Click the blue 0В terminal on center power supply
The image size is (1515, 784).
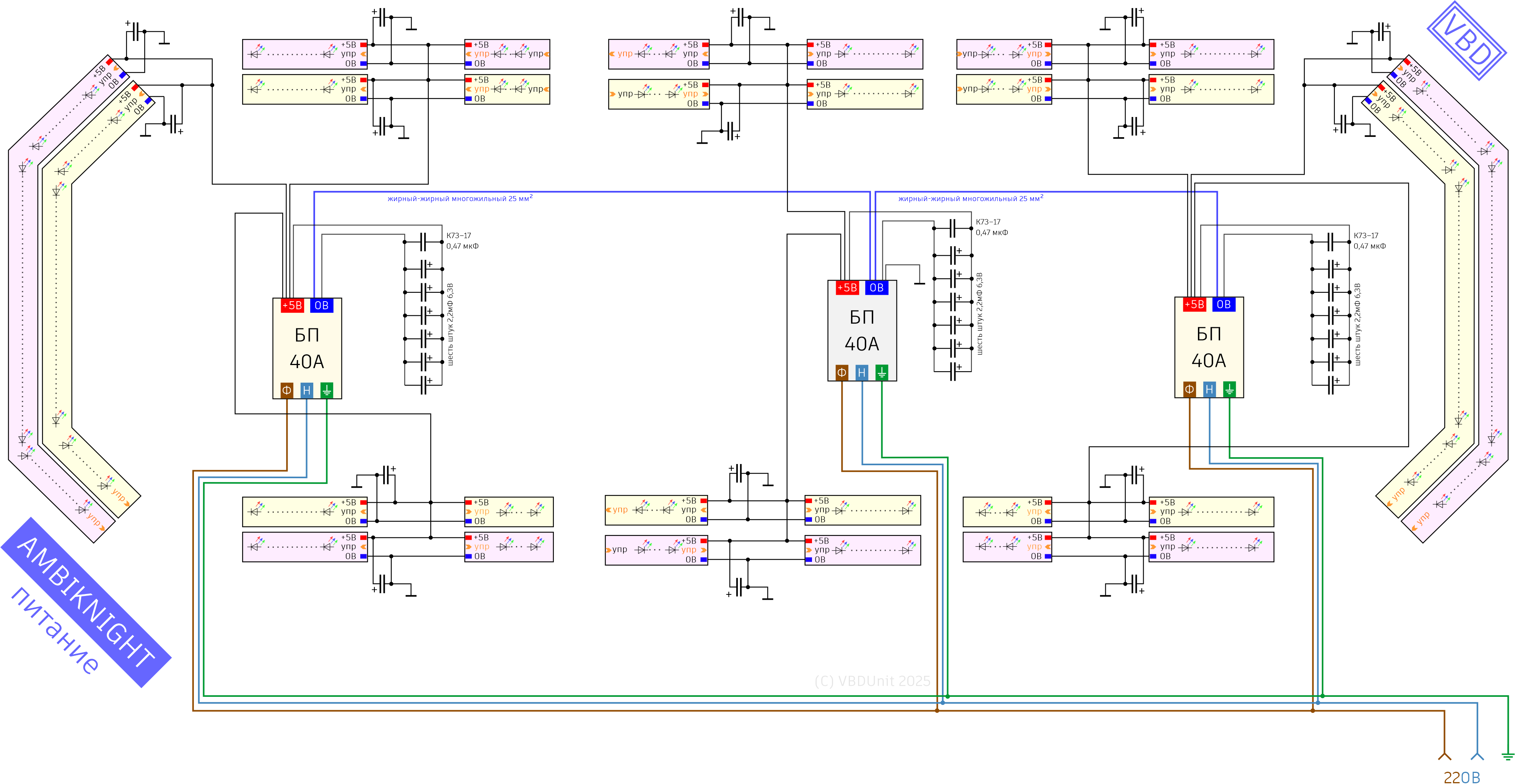[876, 287]
